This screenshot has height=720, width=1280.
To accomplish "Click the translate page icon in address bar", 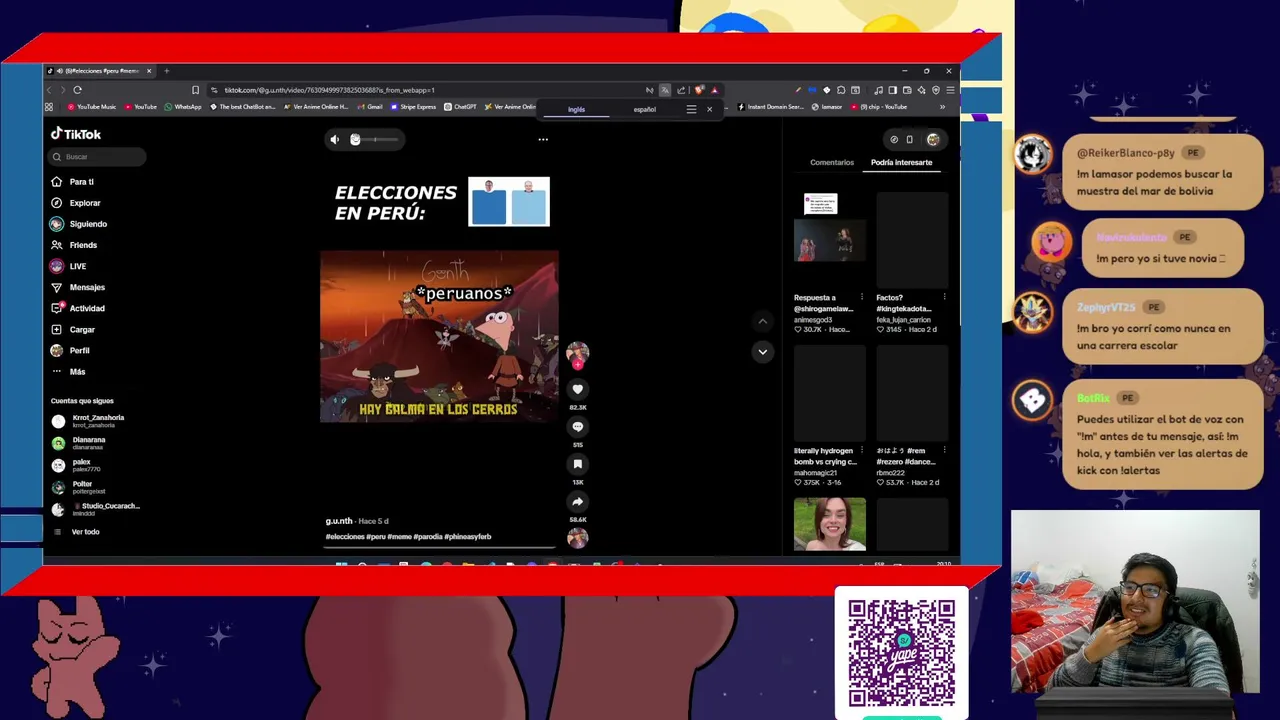I will click(665, 90).
